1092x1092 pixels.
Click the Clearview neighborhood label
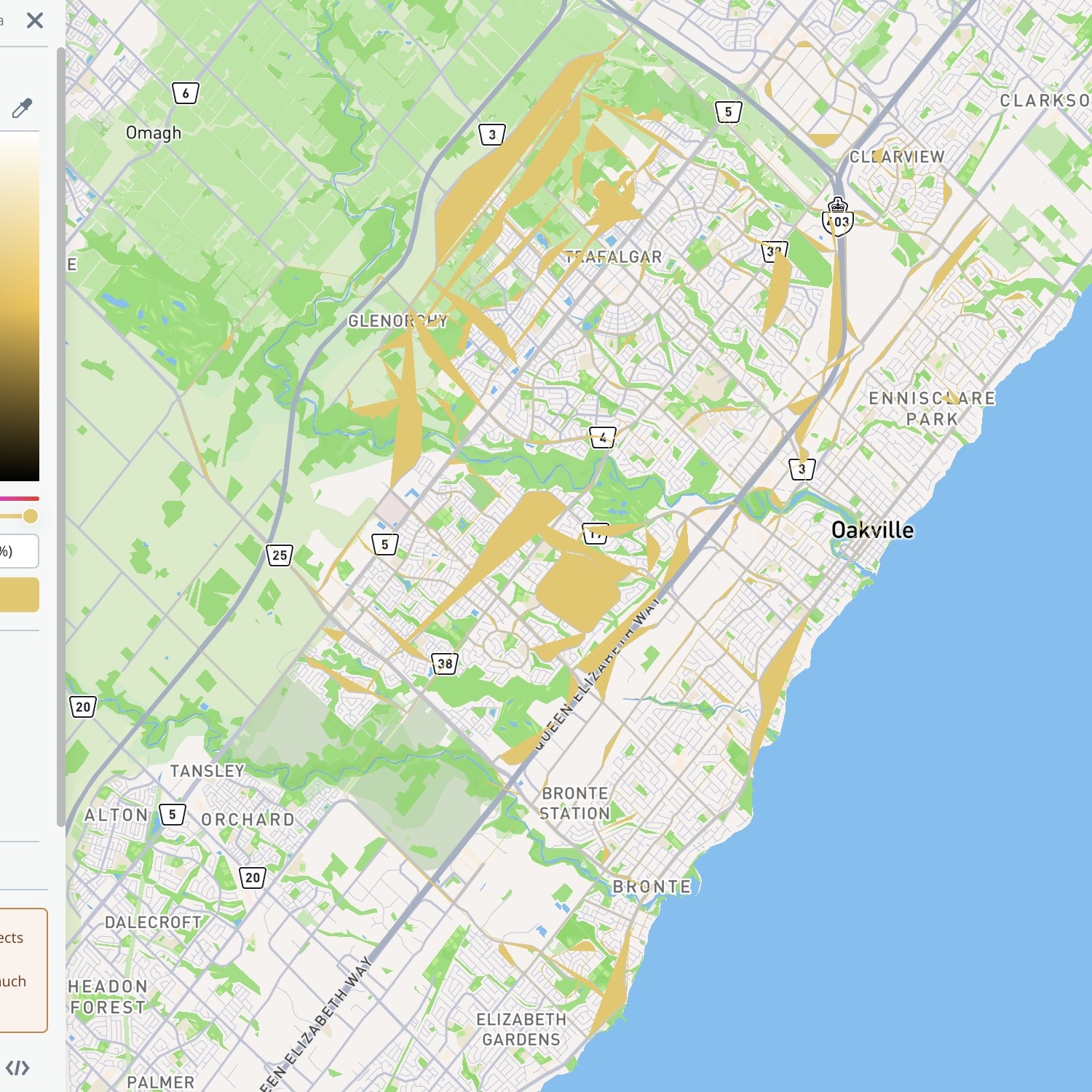[898, 157]
